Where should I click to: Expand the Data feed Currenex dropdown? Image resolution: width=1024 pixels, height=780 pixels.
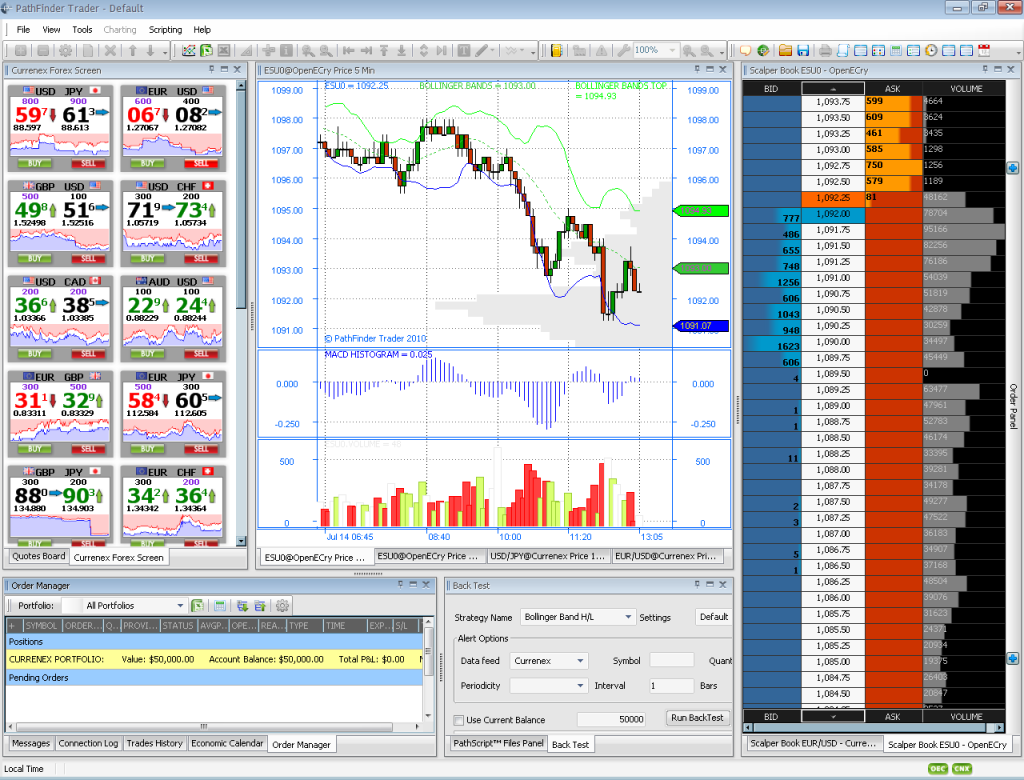click(549, 661)
